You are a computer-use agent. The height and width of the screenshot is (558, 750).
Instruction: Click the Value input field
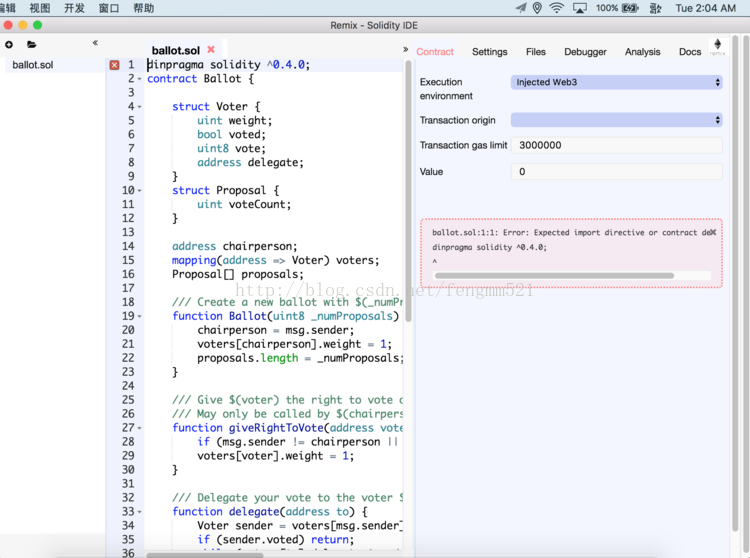pos(617,172)
